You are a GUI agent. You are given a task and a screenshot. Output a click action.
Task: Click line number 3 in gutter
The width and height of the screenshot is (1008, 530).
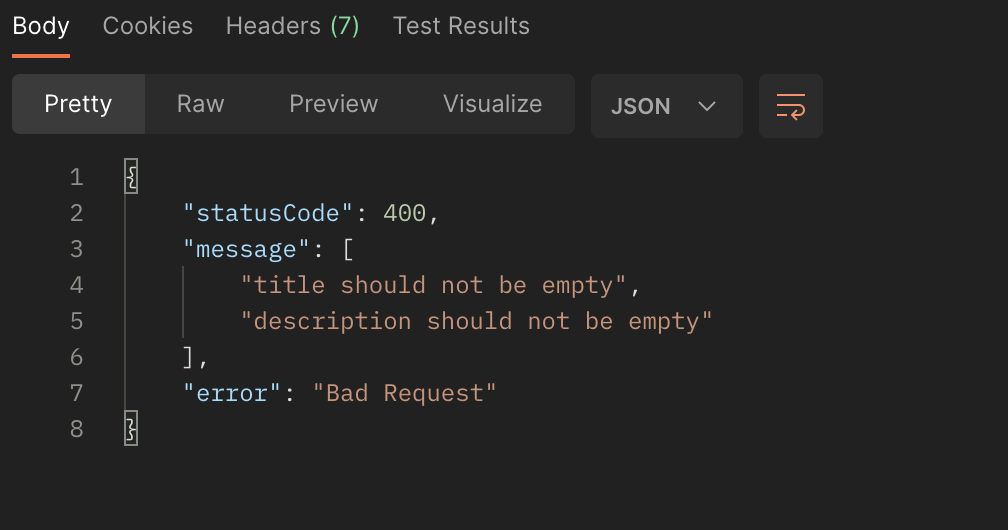pyautogui.click(x=76, y=249)
